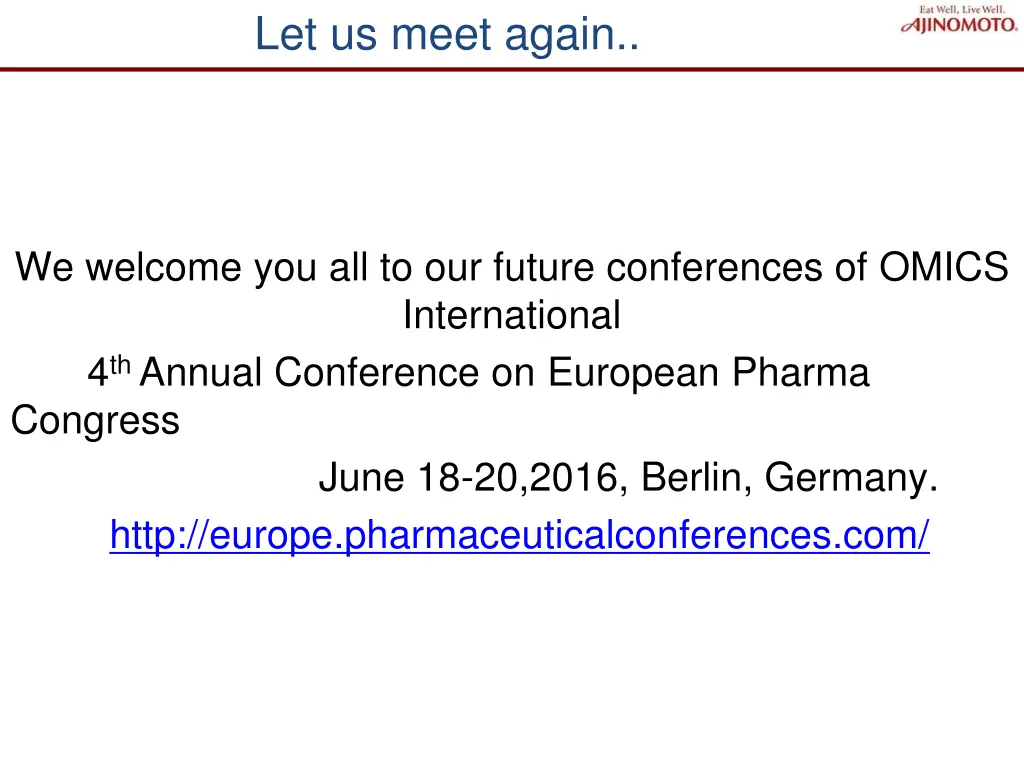Click the word "Congress"
1024x768 pixels.
click(95, 421)
